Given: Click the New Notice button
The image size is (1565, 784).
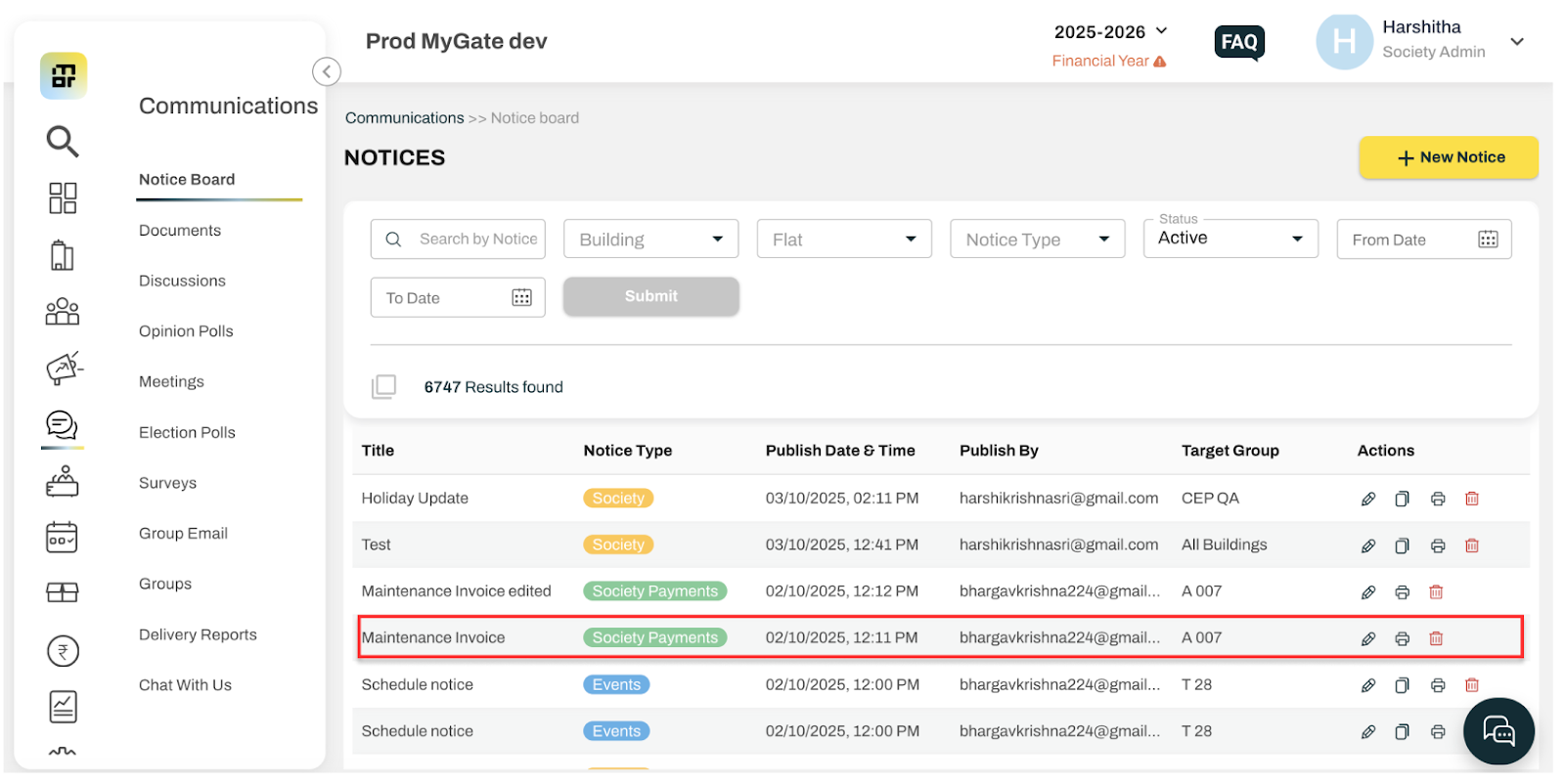Looking at the screenshot, I should click(x=1449, y=157).
